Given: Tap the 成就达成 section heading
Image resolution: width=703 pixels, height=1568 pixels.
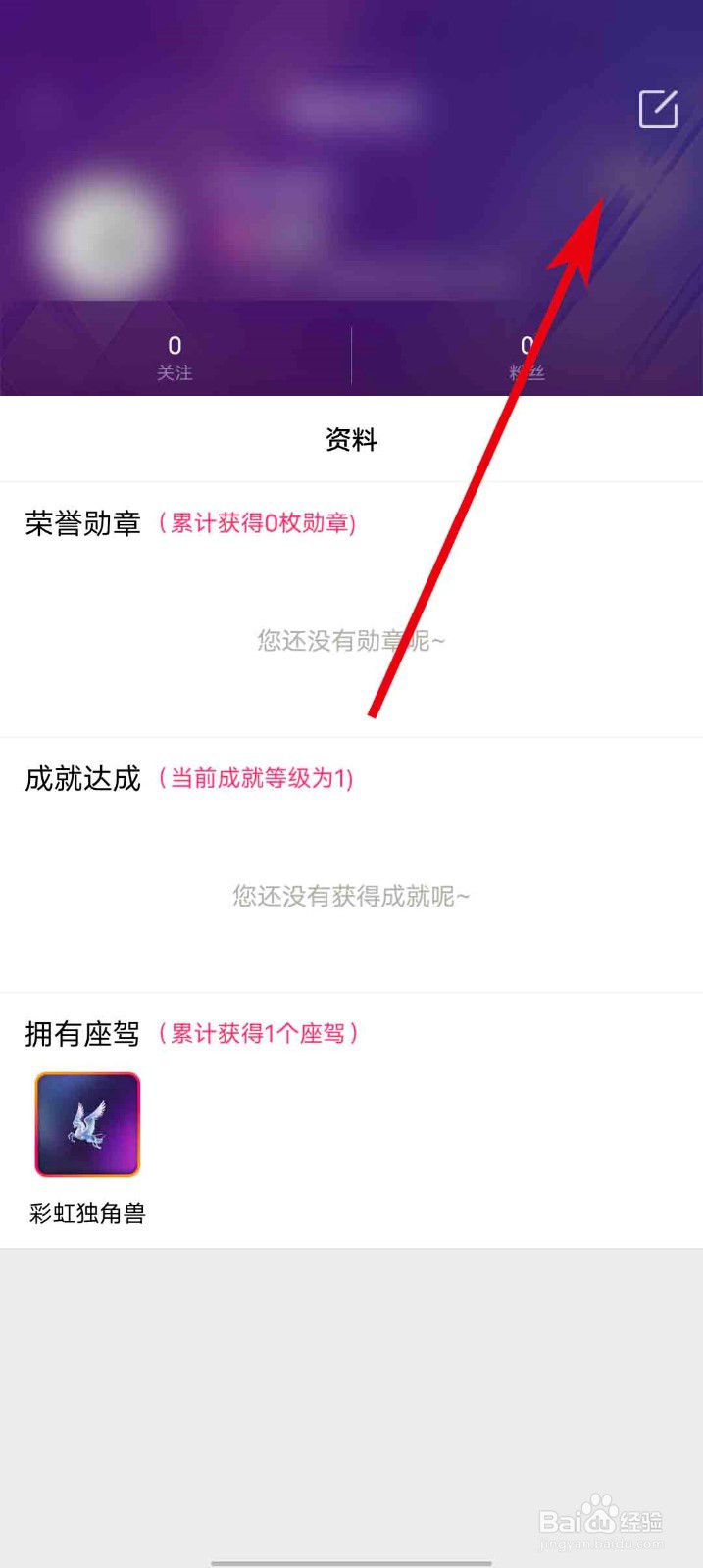Looking at the screenshot, I should pyautogui.click(x=83, y=779).
